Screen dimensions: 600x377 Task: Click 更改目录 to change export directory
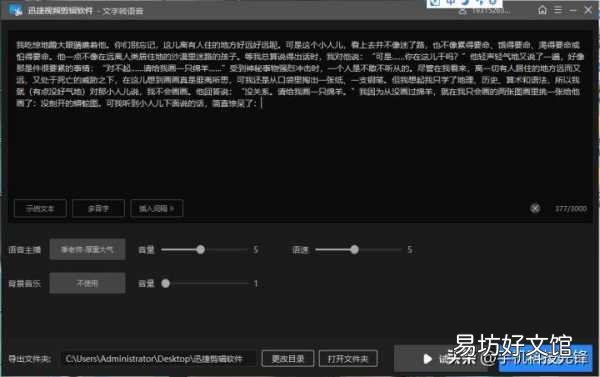pos(288,359)
